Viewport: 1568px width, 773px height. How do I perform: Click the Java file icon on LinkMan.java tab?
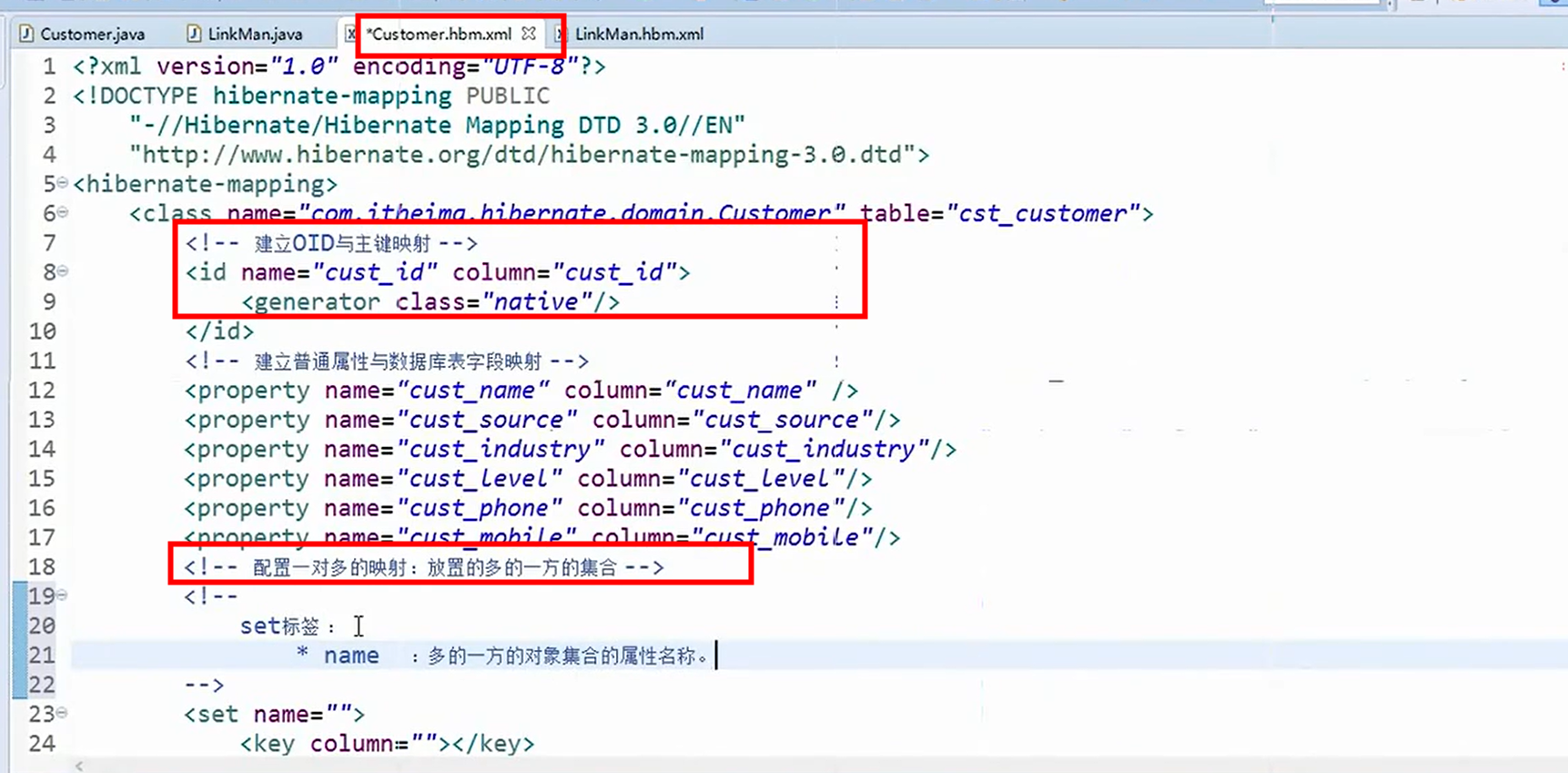pyautogui.click(x=194, y=34)
